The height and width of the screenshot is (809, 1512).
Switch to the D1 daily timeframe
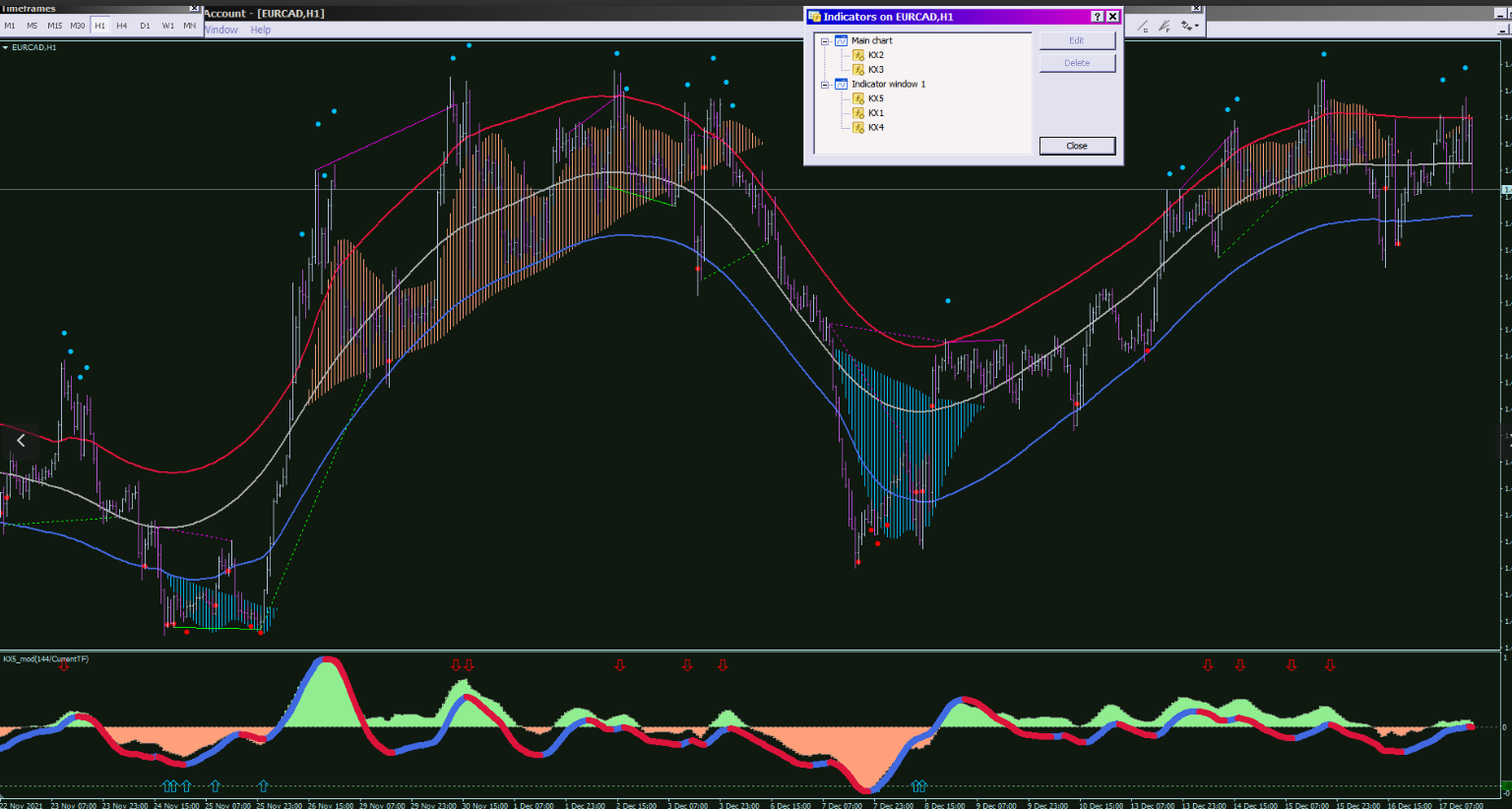point(145,26)
